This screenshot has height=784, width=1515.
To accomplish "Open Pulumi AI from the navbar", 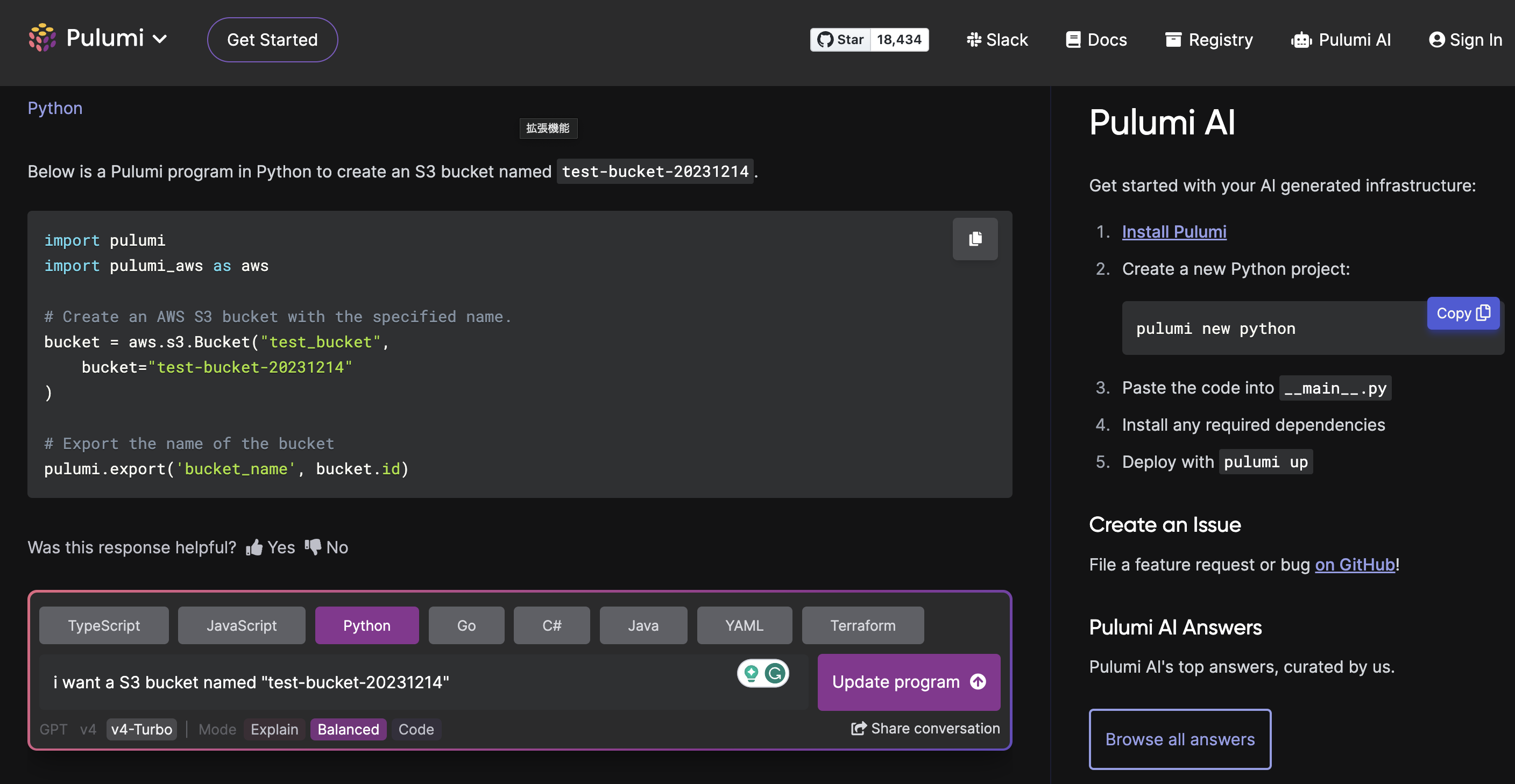I will coord(1341,39).
